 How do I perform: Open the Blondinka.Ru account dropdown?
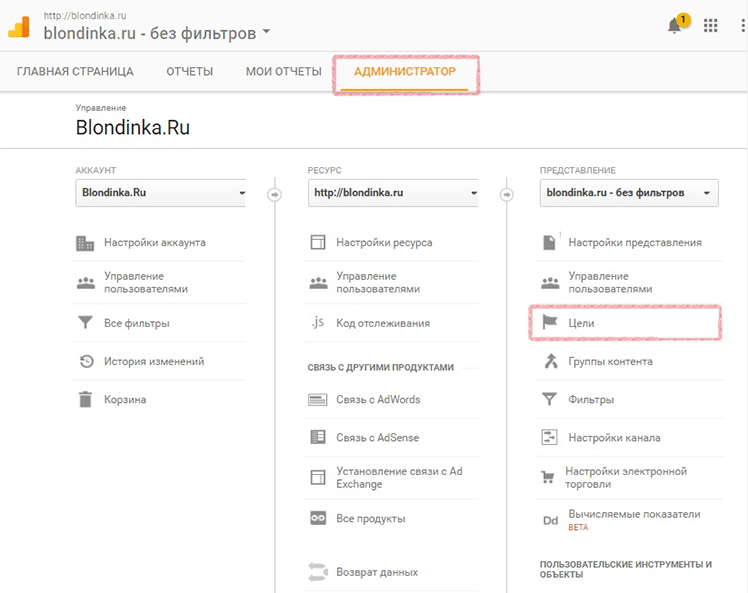pyautogui.click(x=160, y=193)
